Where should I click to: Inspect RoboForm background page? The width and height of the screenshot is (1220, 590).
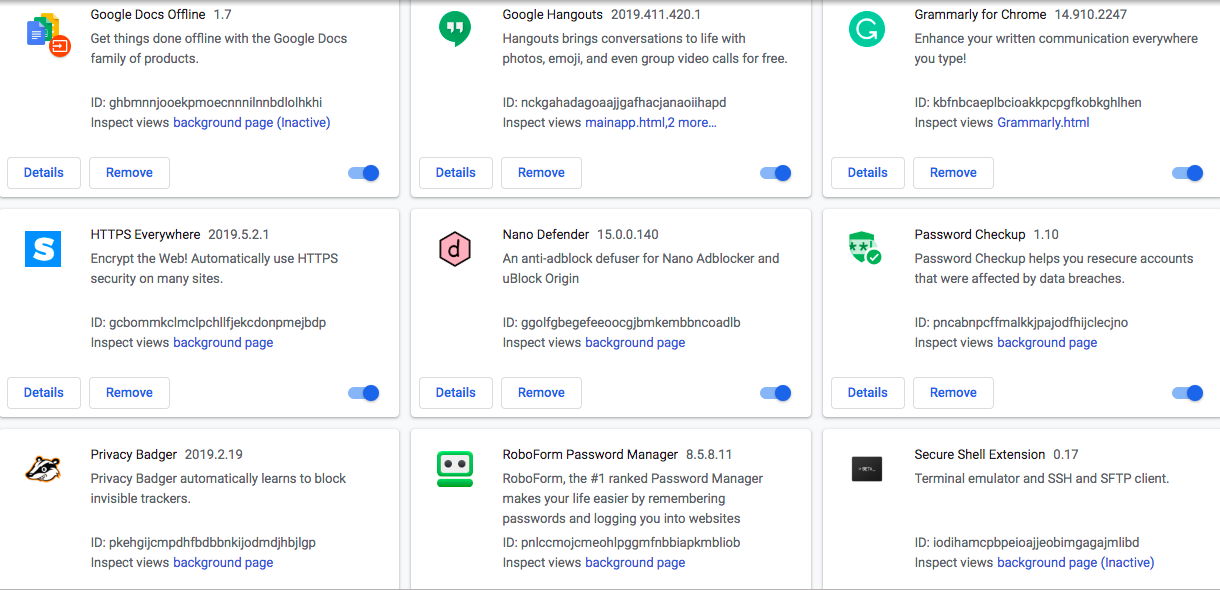click(635, 563)
